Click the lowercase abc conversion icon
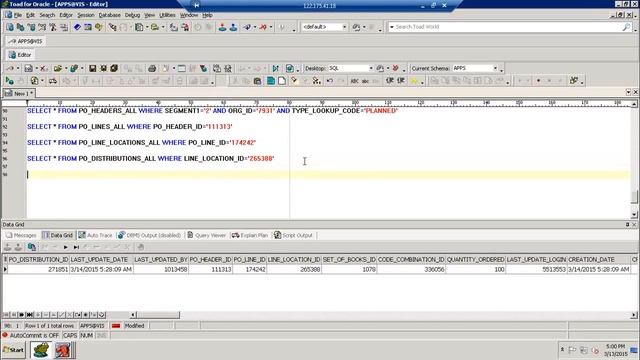Screen dimensions: 640x360 [365, 81]
